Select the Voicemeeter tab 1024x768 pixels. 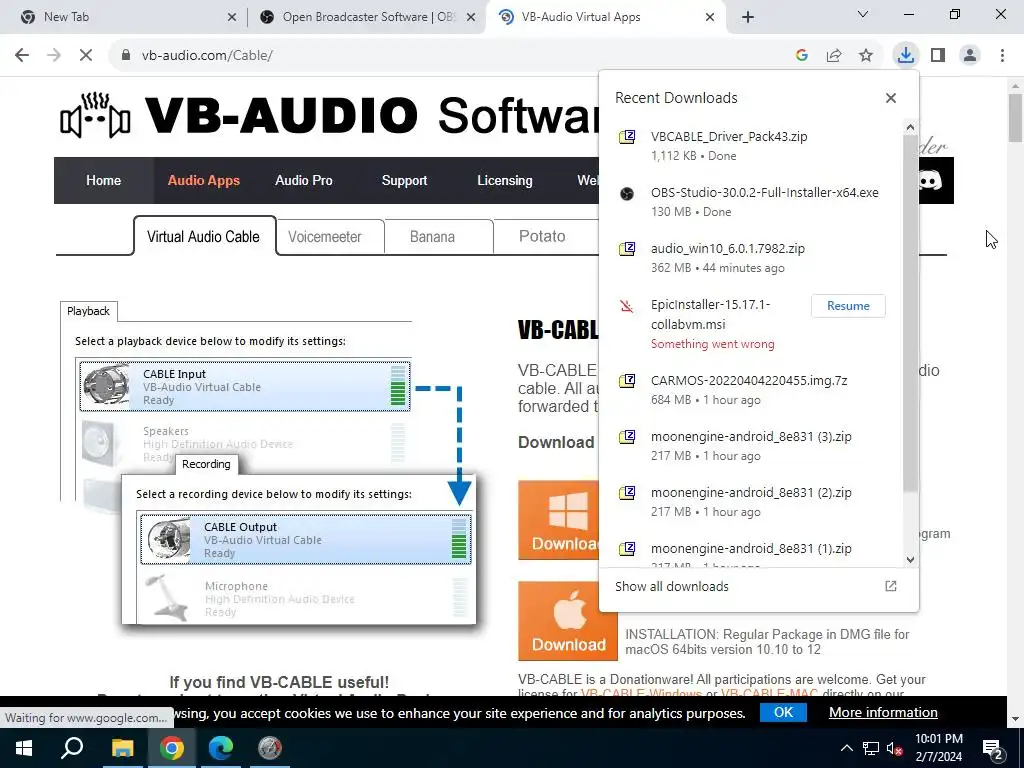tap(325, 236)
